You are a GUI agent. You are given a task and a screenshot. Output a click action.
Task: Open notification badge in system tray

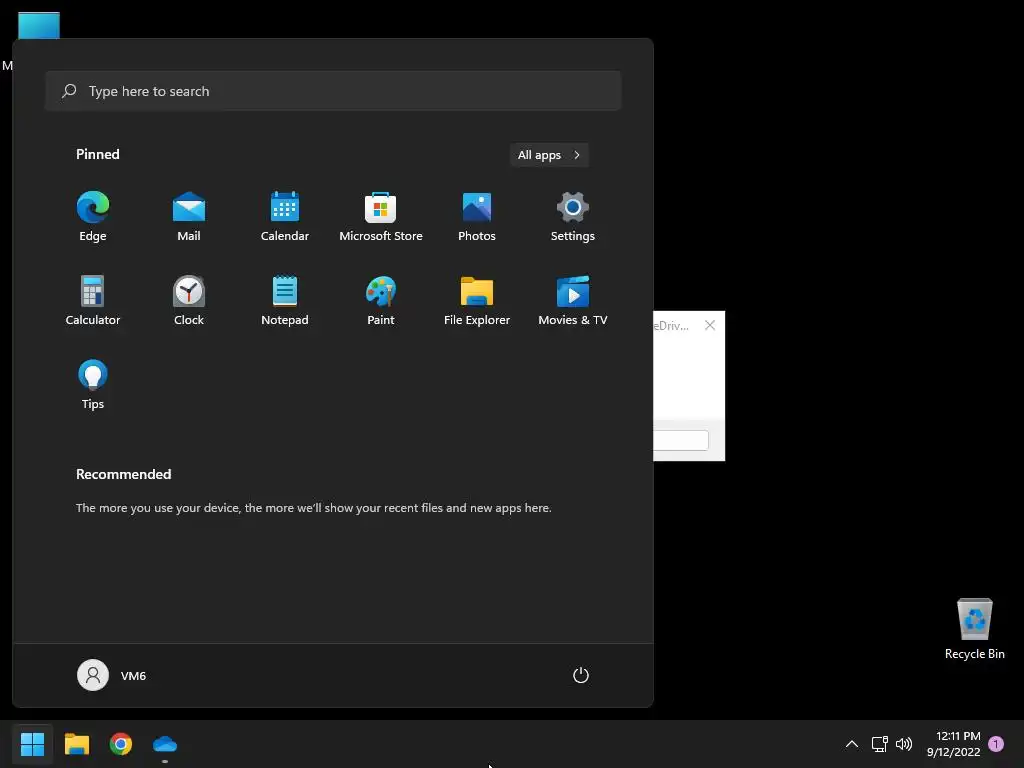(x=996, y=744)
